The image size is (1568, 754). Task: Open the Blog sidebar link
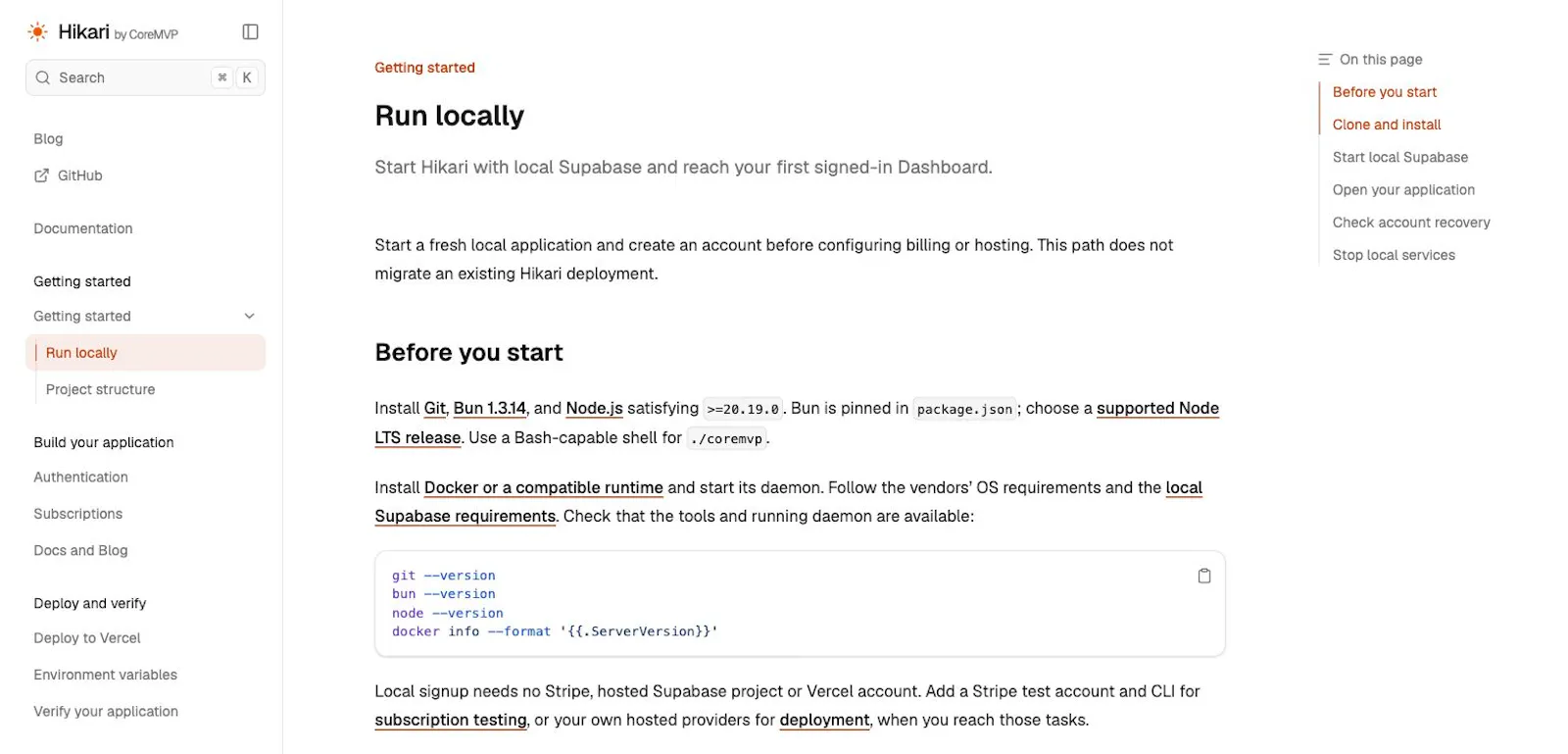pos(48,139)
